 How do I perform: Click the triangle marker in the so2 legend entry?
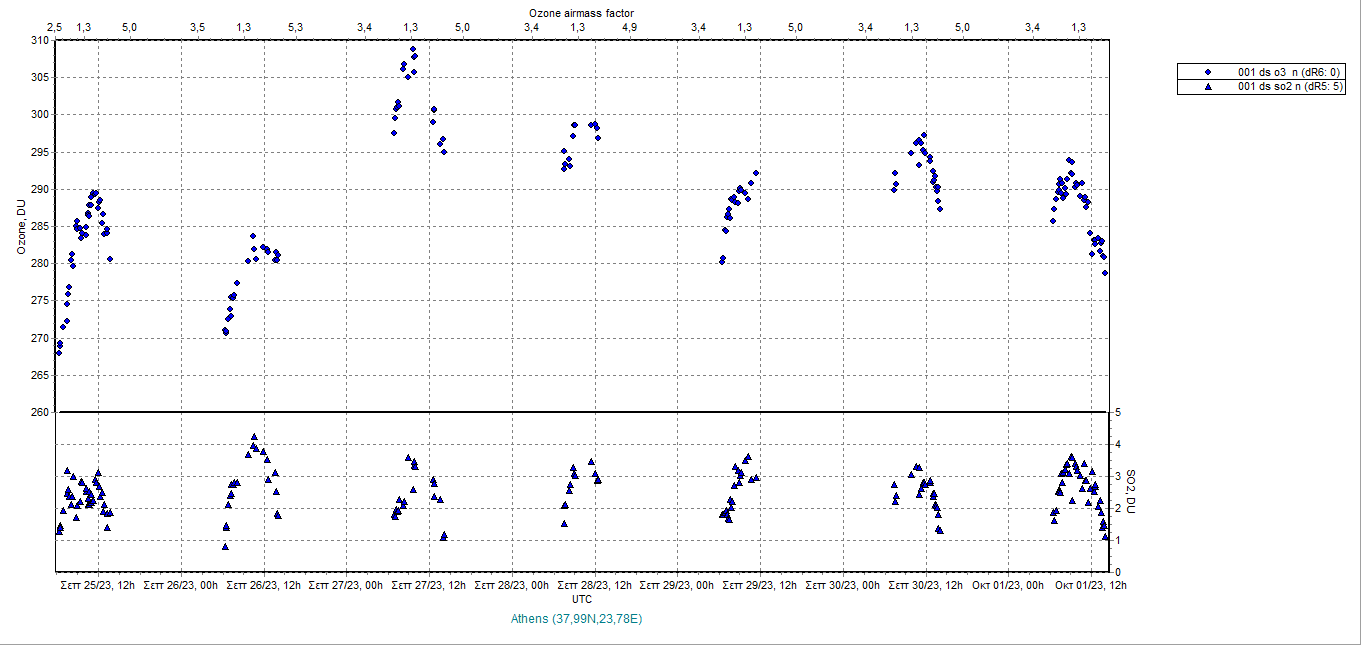tap(1207, 87)
